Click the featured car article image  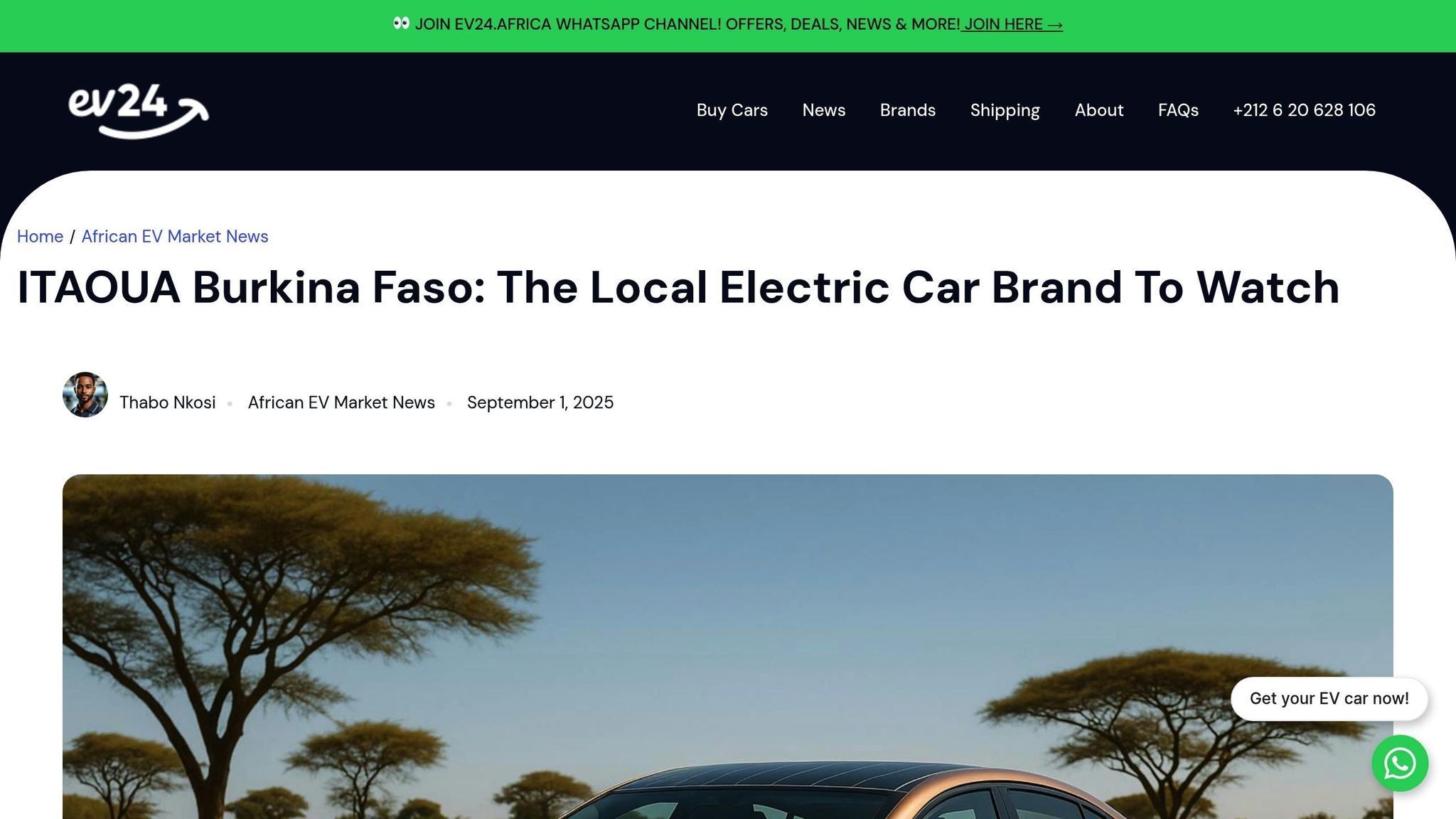coord(728,646)
